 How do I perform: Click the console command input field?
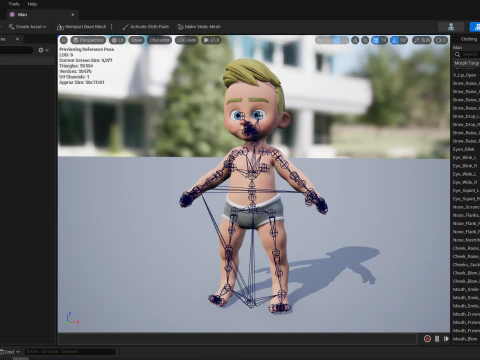tap(70, 352)
